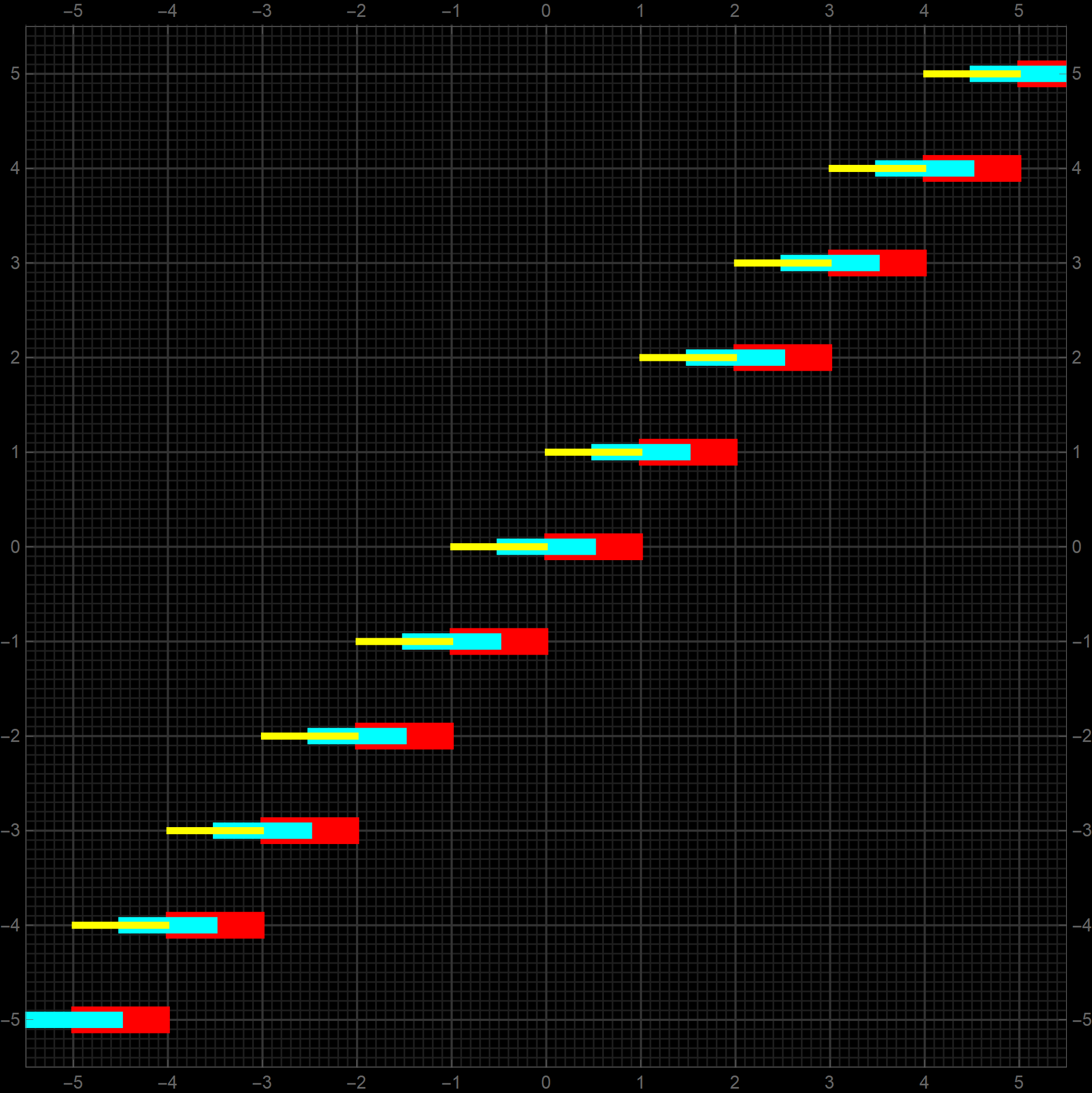Click the right axis label 5
1092x1093 pixels.
pyautogui.click(x=1077, y=74)
